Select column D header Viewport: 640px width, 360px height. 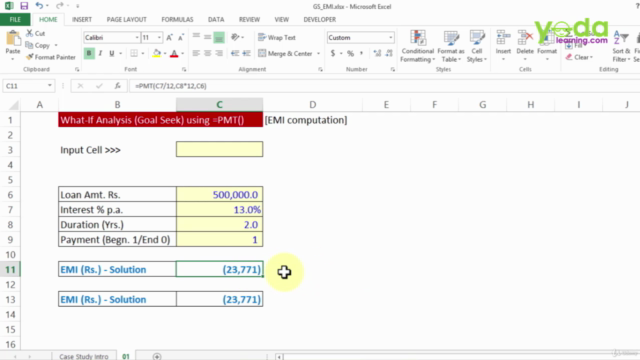pyautogui.click(x=312, y=104)
